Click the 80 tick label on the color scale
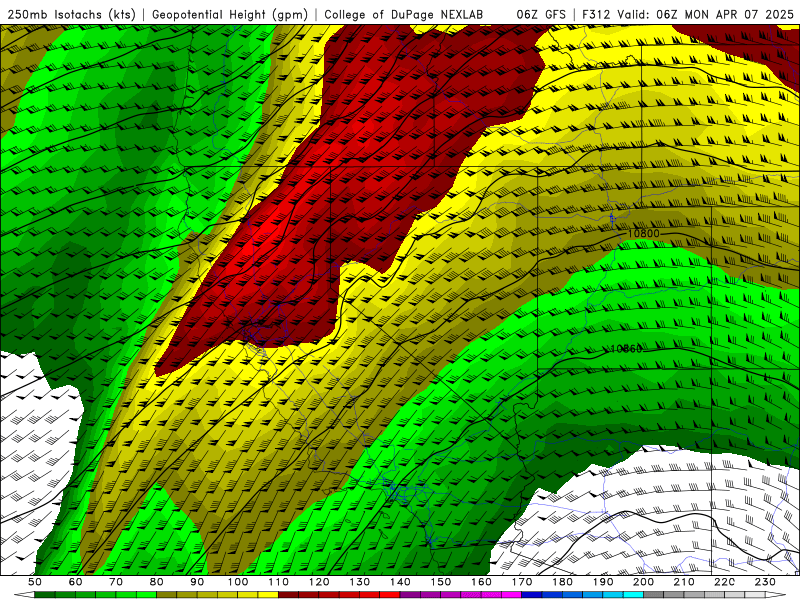 (x=157, y=582)
